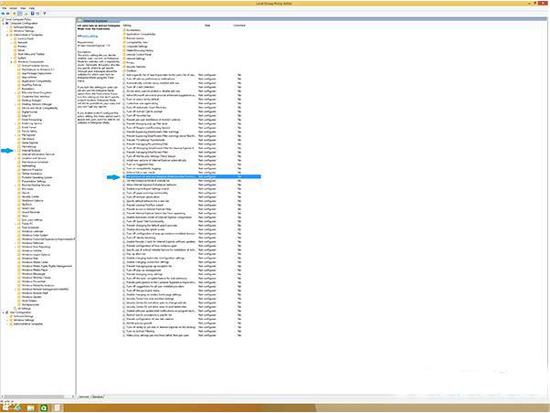Click the Setting column header

click(127, 25)
